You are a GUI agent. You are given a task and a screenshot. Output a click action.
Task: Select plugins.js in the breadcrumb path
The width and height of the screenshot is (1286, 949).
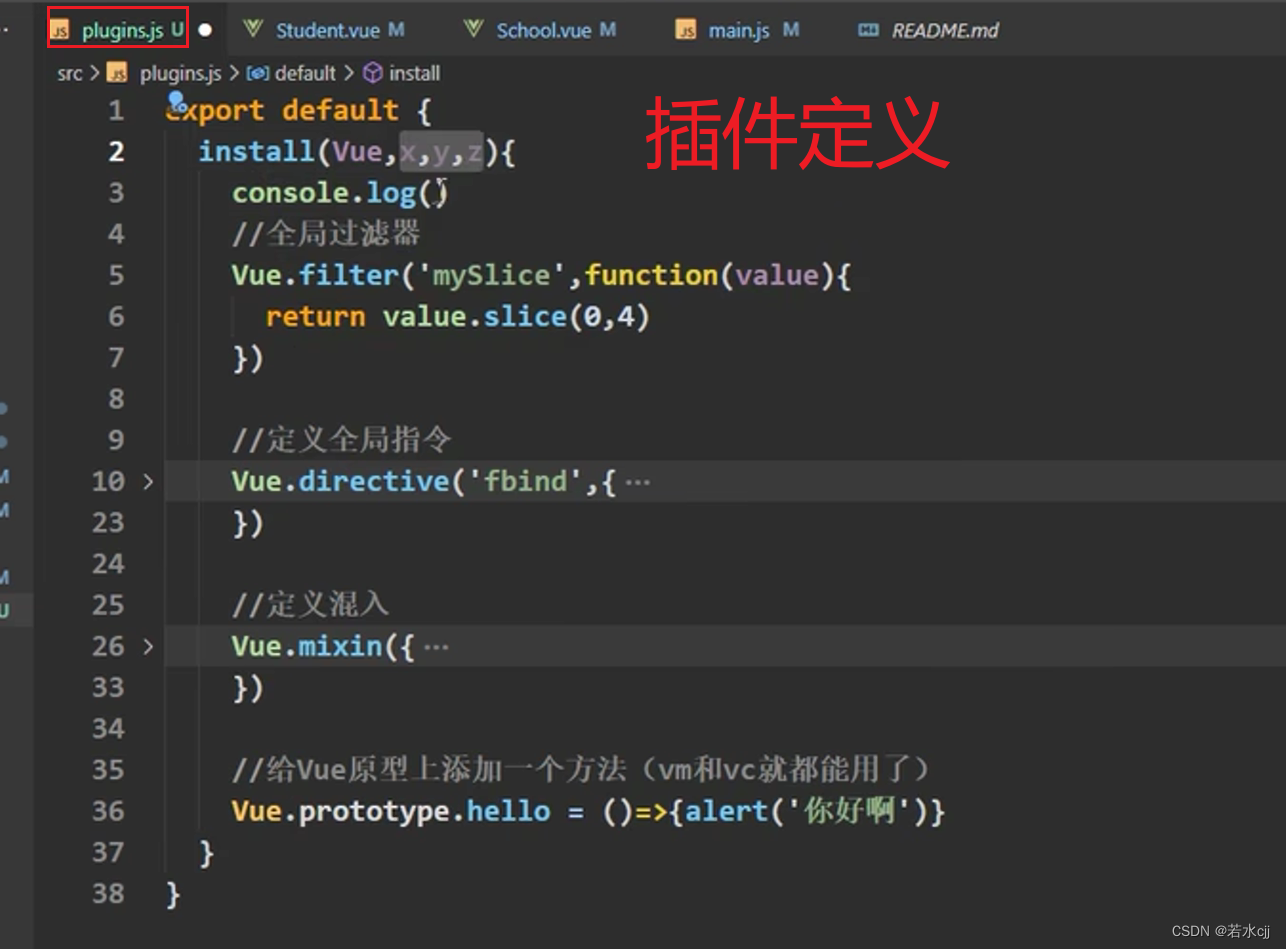180,73
